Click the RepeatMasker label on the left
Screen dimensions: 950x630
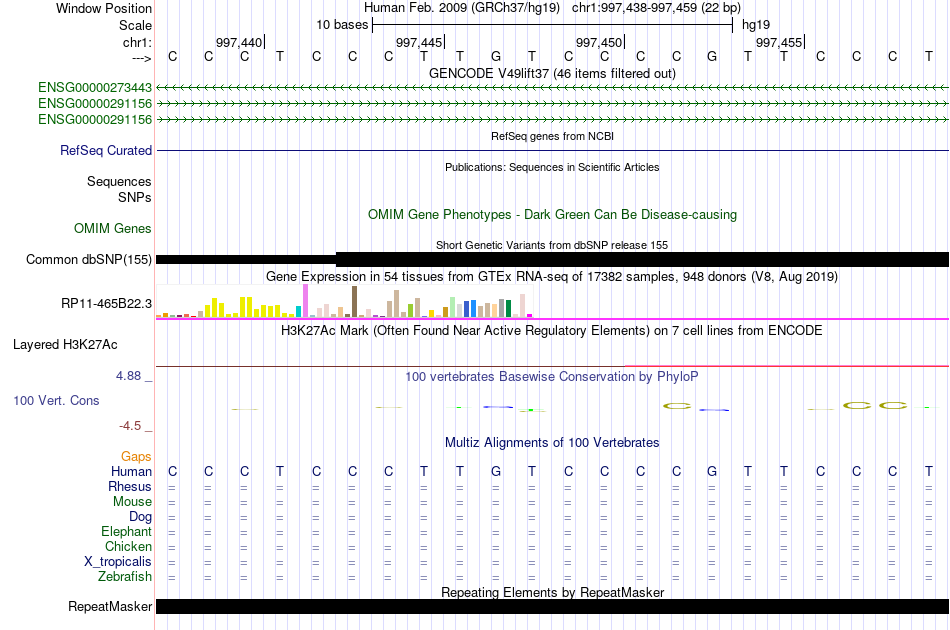point(110,606)
